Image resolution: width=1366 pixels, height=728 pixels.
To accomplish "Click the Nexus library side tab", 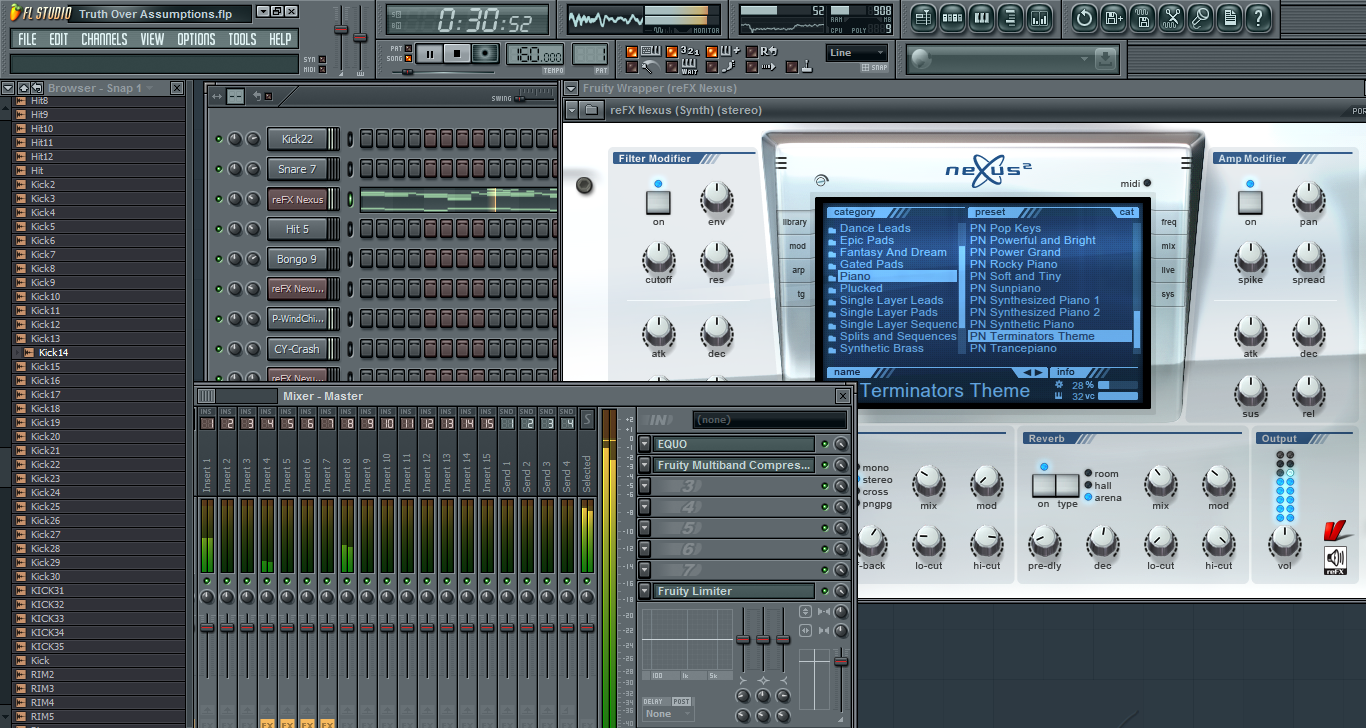I will (x=795, y=222).
